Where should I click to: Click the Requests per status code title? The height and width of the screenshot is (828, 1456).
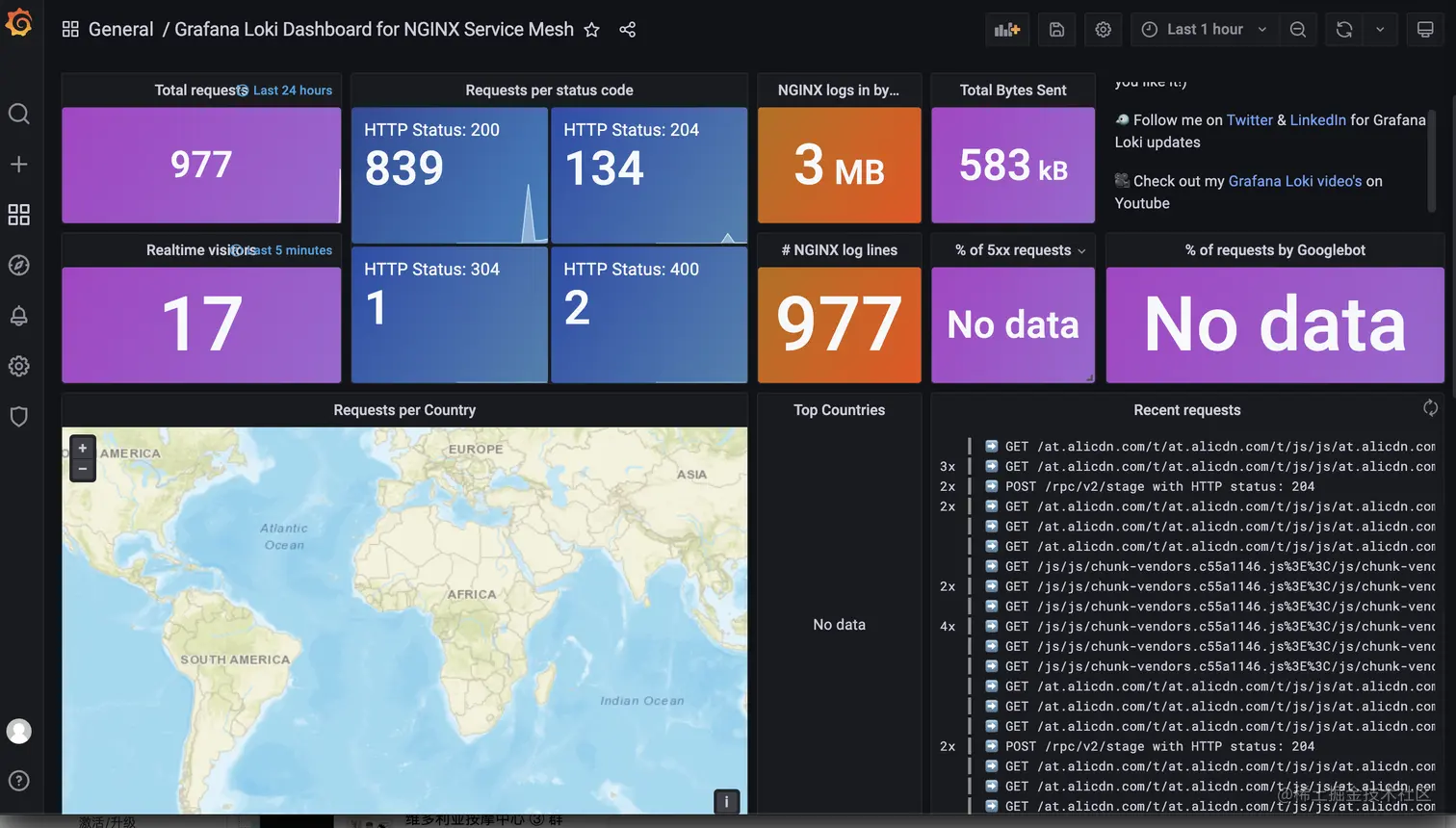tap(549, 91)
